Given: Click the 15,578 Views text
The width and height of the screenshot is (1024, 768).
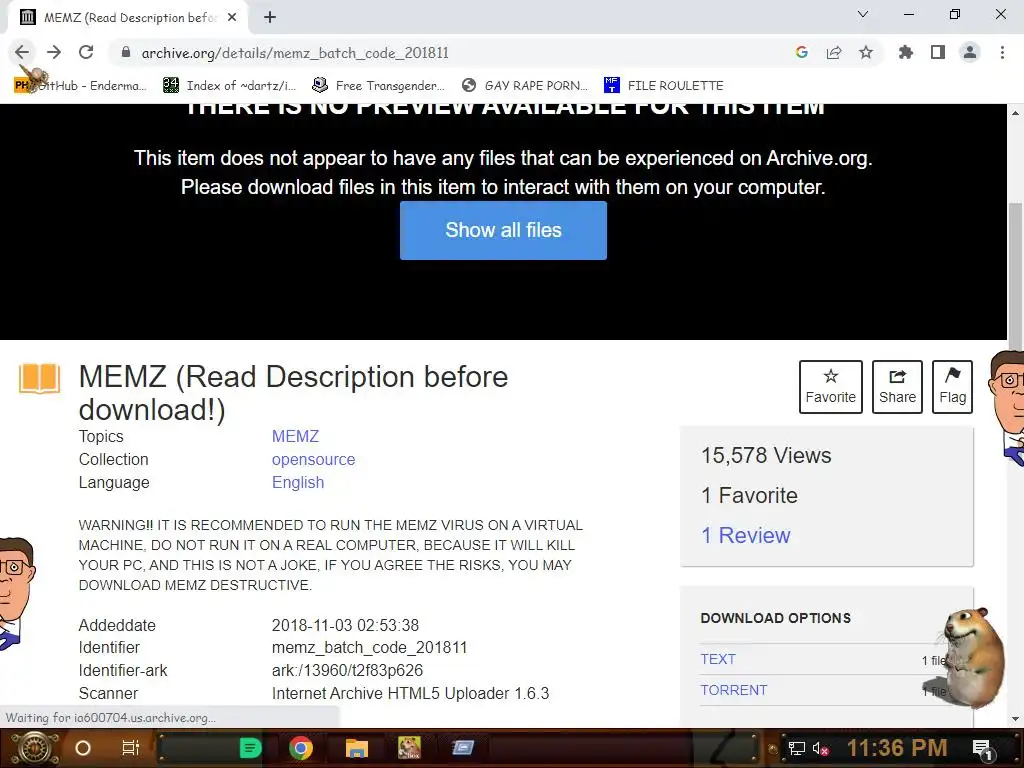Looking at the screenshot, I should point(766,455).
